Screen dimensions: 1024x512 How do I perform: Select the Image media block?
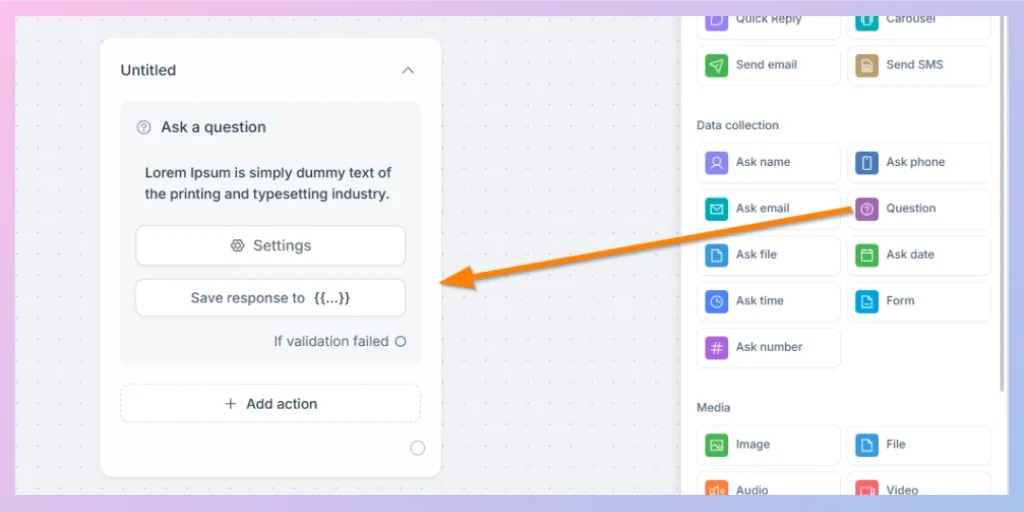pos(769,445)
